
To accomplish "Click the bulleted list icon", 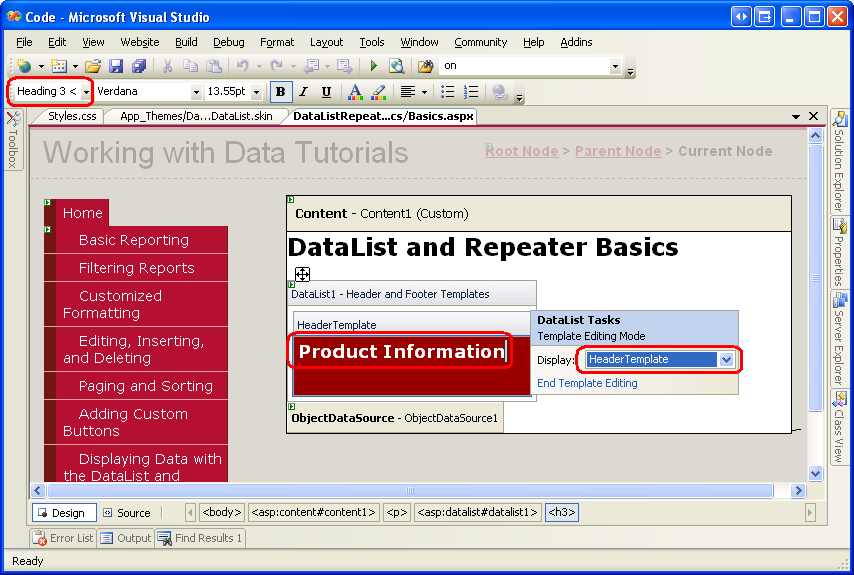I will 448,92.
